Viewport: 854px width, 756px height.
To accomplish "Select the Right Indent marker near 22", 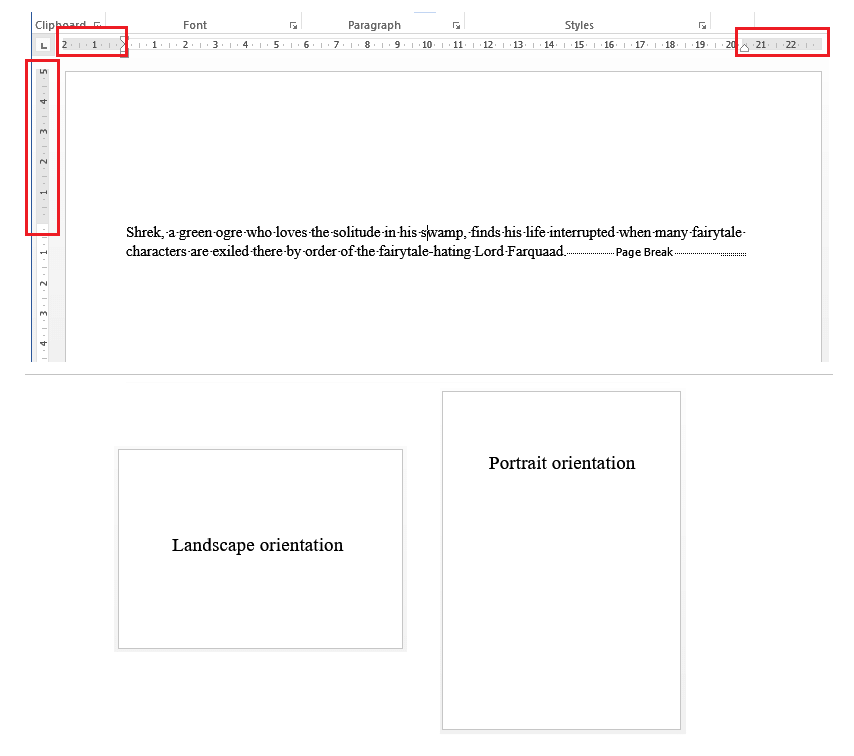I will pyautogui.click(x=744, y=47).
